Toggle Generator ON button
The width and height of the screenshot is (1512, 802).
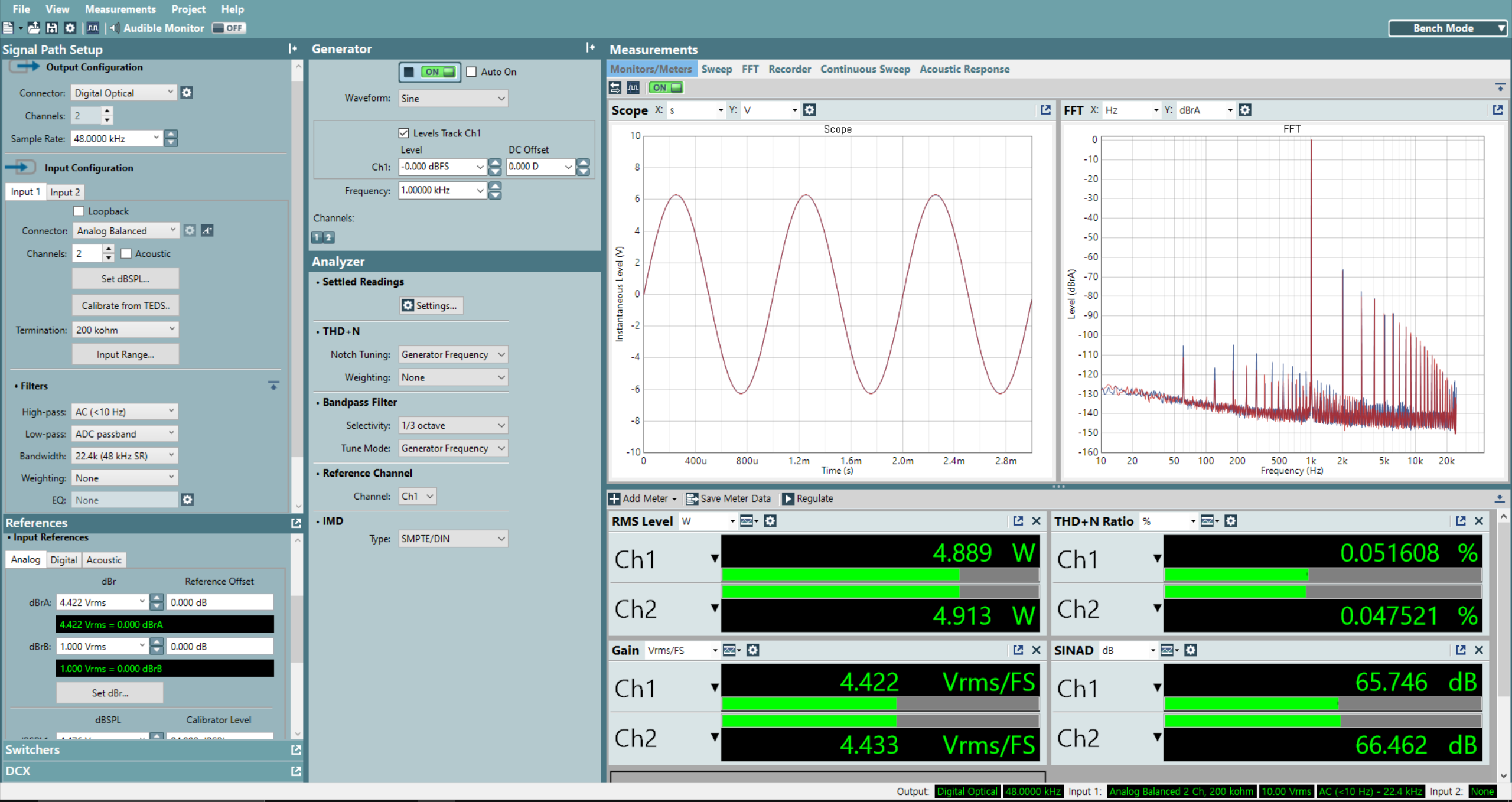coord(429,72)
